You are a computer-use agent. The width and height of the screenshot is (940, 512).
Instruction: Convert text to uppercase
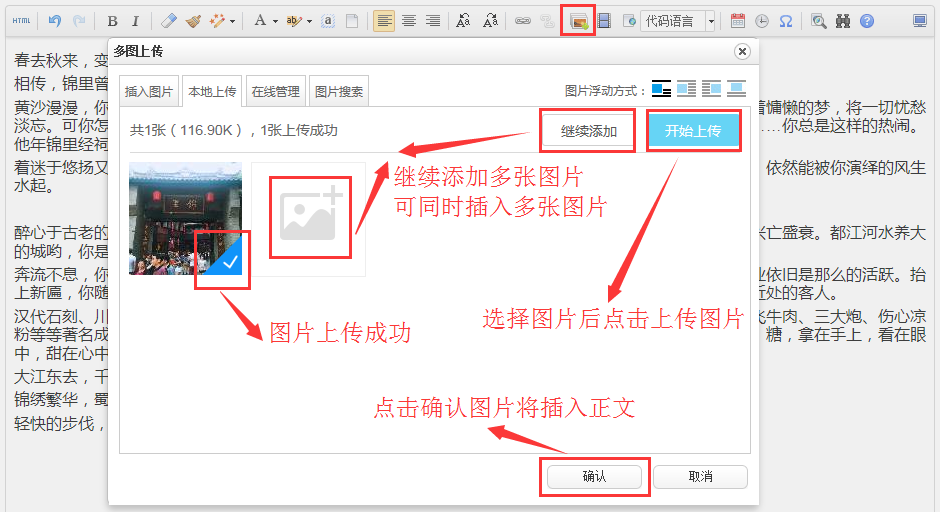point(463,21)
